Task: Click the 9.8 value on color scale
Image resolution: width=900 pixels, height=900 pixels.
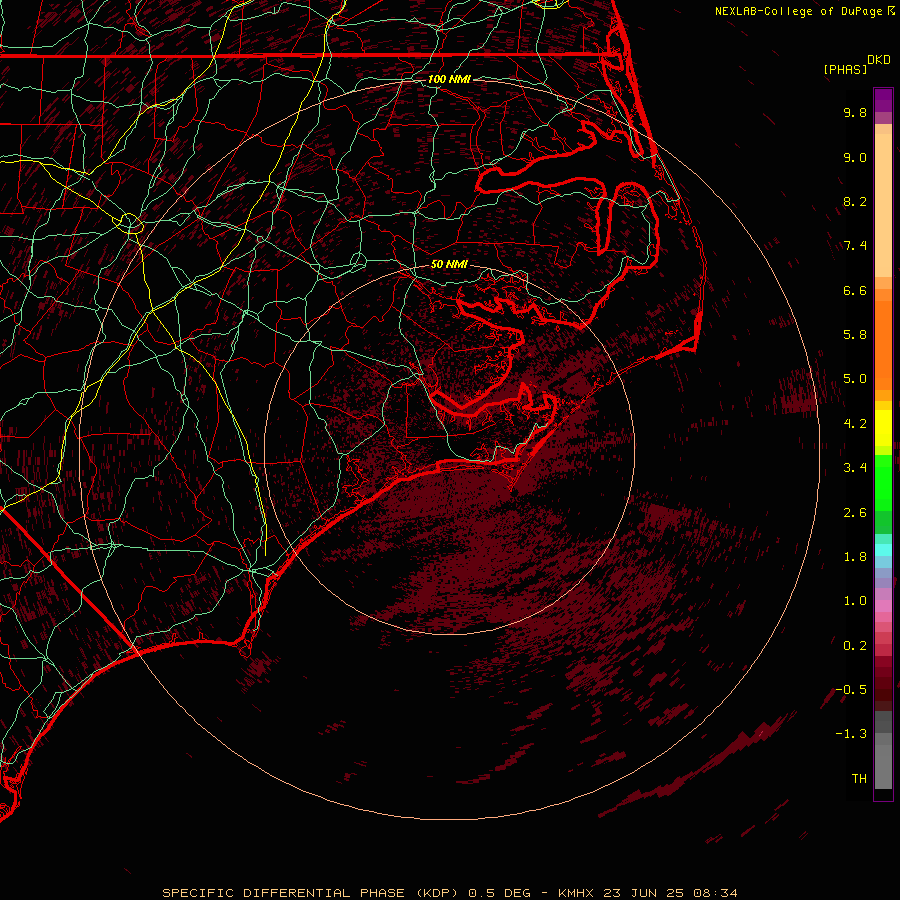Action: point(855,112)
